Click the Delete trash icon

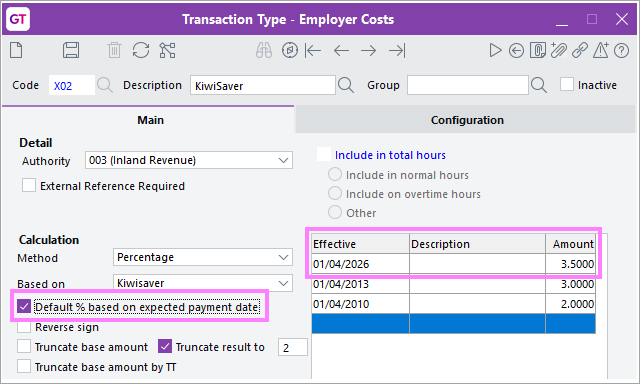click(114, 51)
